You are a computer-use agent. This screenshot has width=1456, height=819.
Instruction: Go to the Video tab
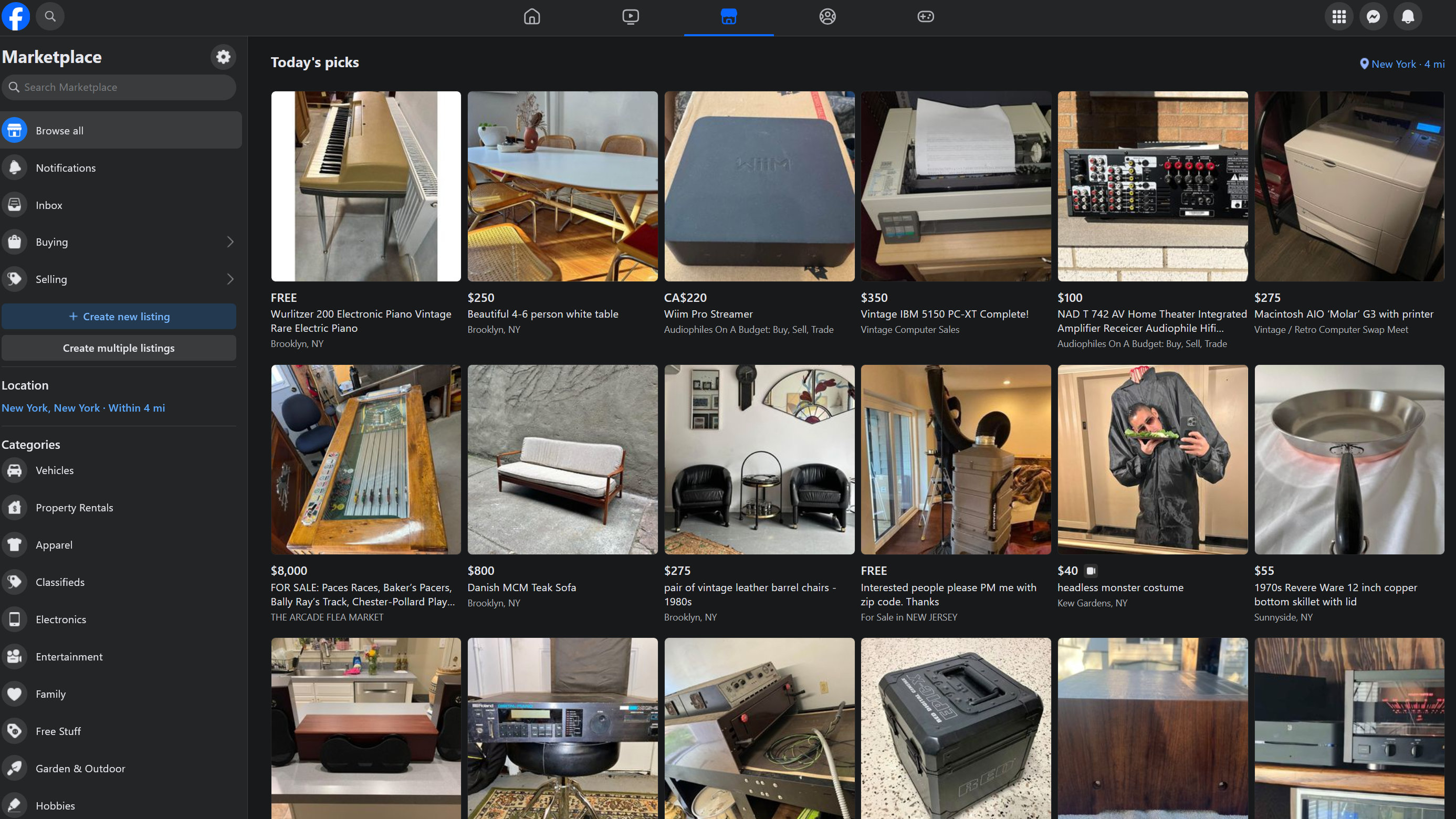click(x=630, y=16)
